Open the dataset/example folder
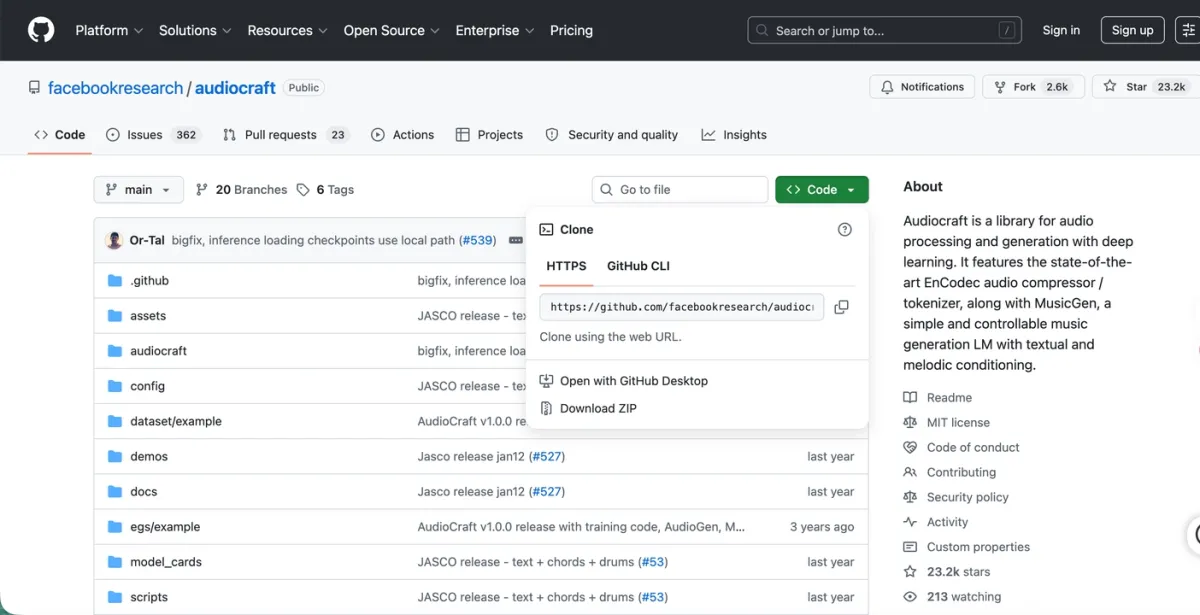1200x615 pixels. (x=176, y=421)
